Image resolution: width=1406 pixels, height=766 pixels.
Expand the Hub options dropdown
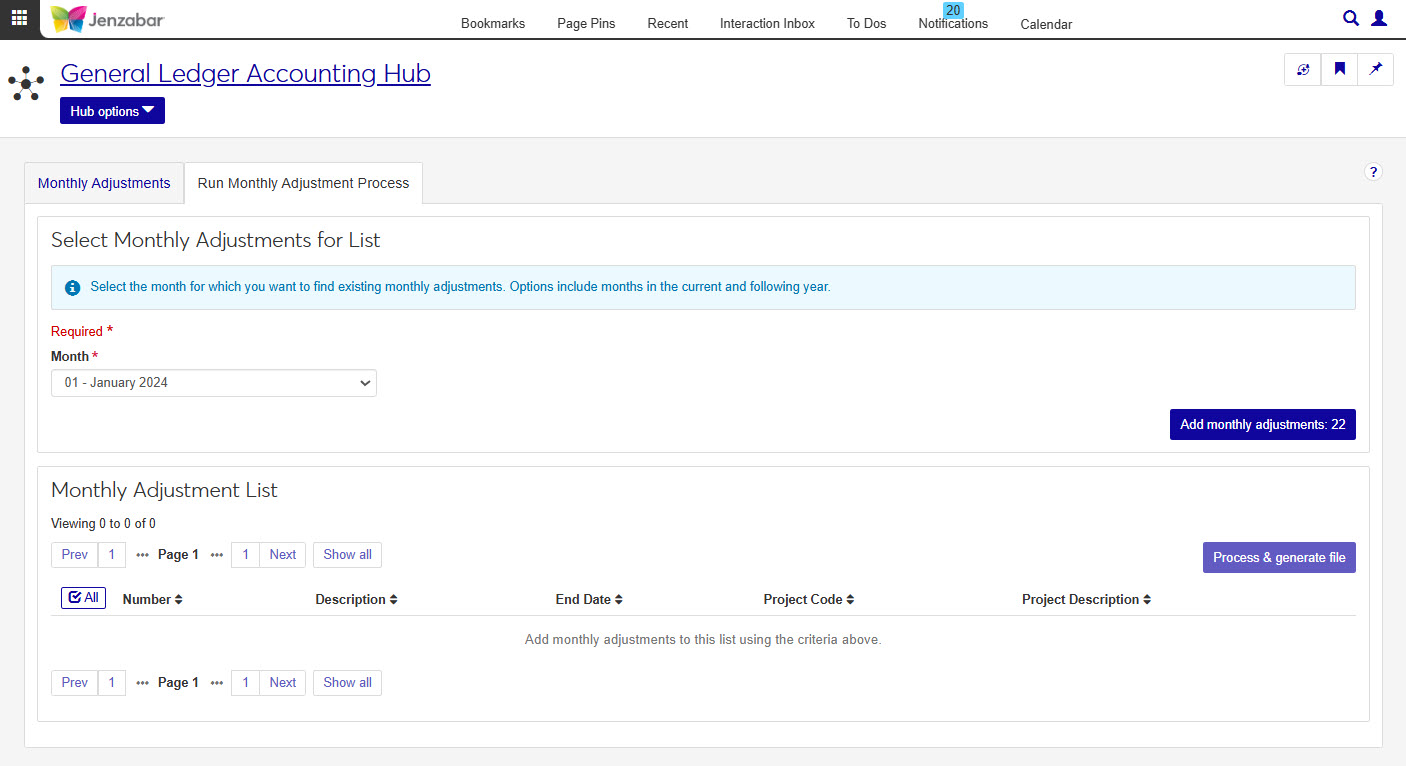click(112, 111)
